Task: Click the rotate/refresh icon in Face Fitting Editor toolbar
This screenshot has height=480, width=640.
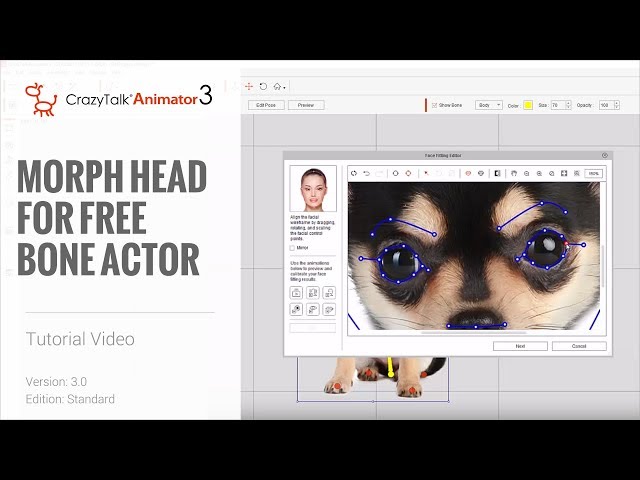Action: coord(354,173)
